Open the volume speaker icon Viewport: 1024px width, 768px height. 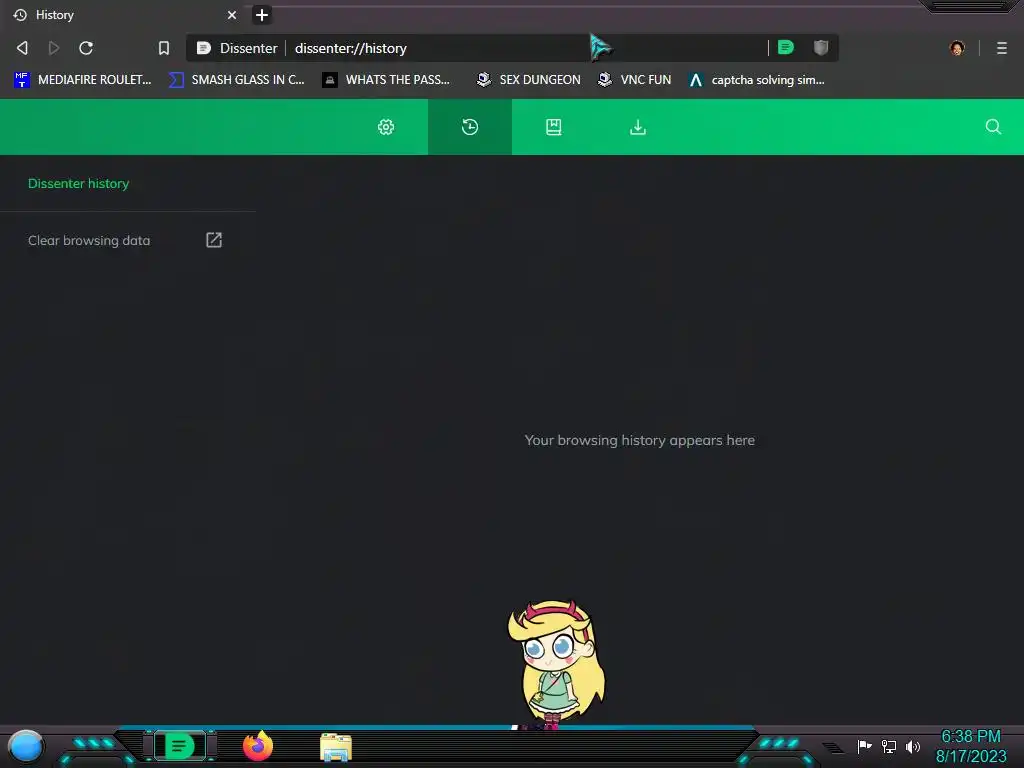pos(913,746)
